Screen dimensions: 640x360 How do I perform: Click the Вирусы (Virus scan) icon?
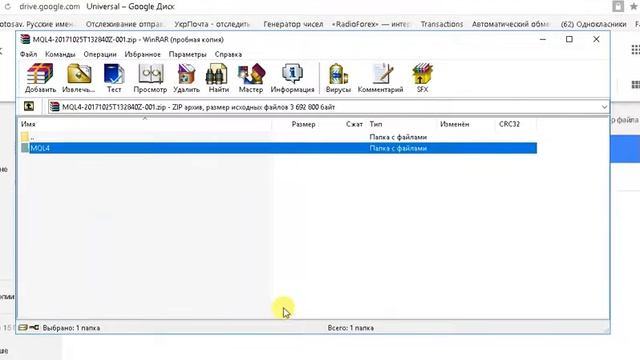pyautogui.click(x=338, y=78)
